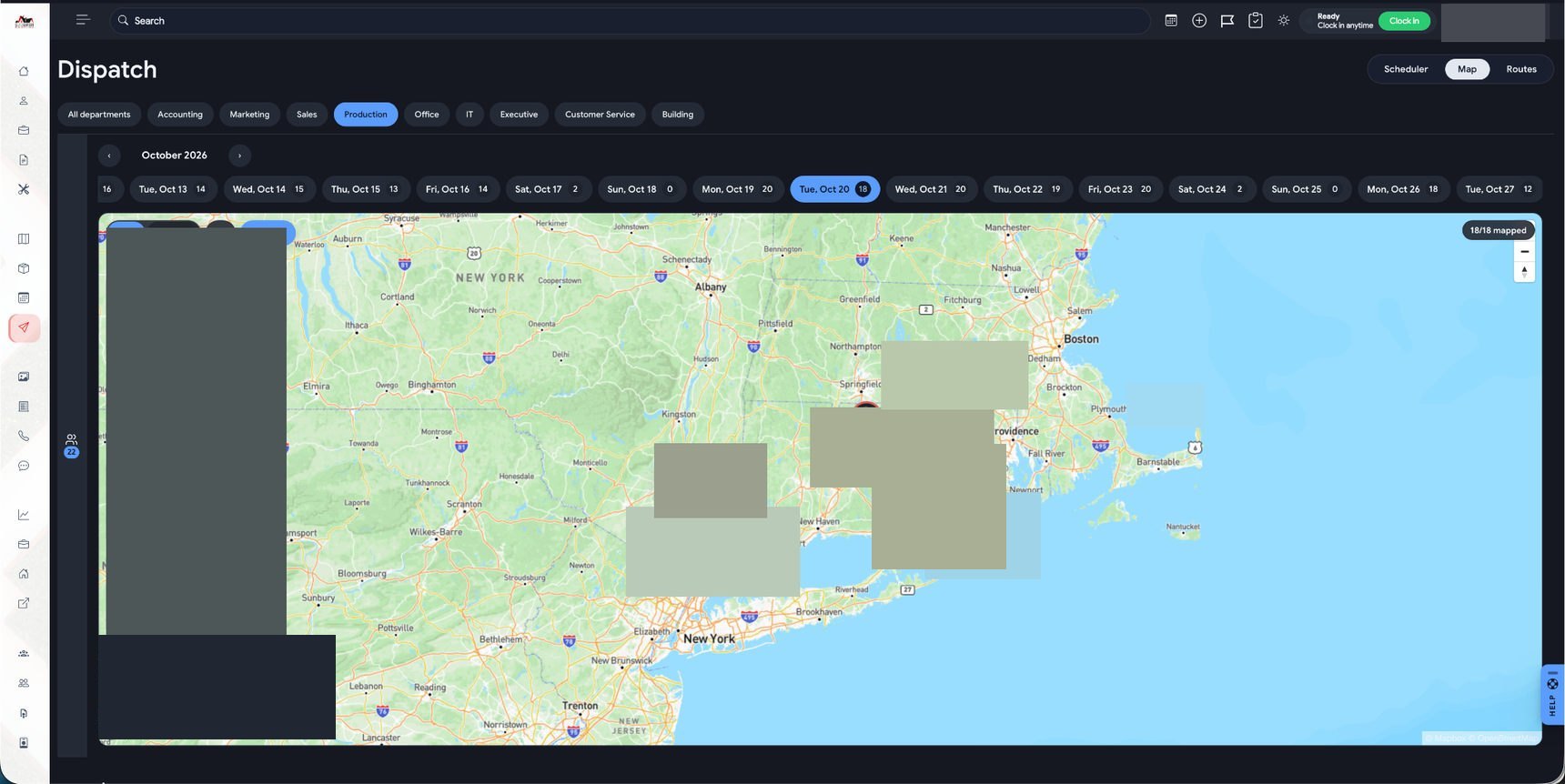The width and height of the screenshot is (1565, 784).
Task: Select the date Wed, Oct 21
Action: pyautogui.click(x=930, y=189)
